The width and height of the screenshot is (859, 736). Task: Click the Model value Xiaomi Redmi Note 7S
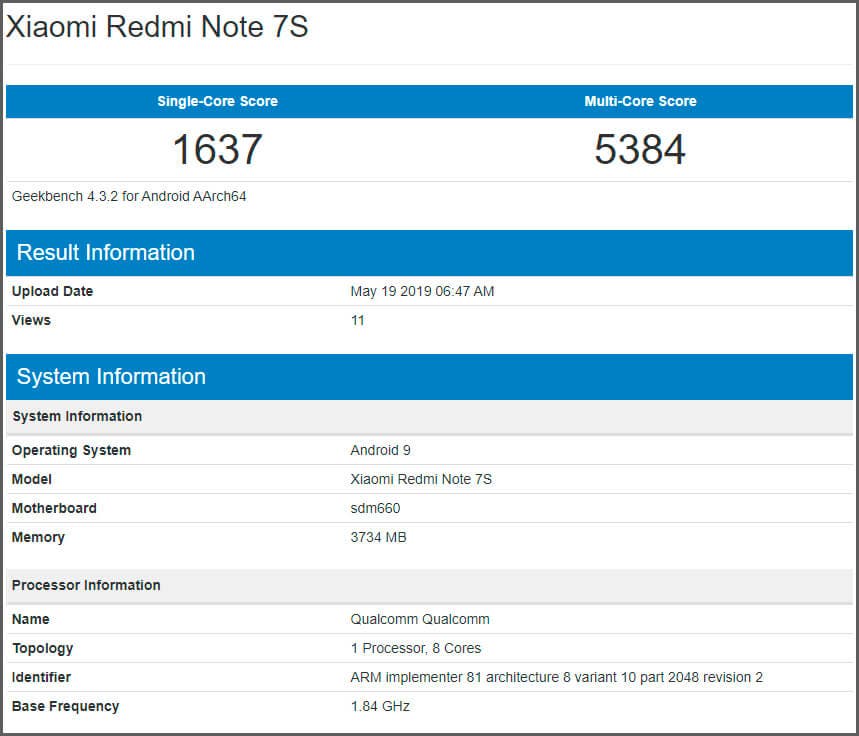point(420,479)
